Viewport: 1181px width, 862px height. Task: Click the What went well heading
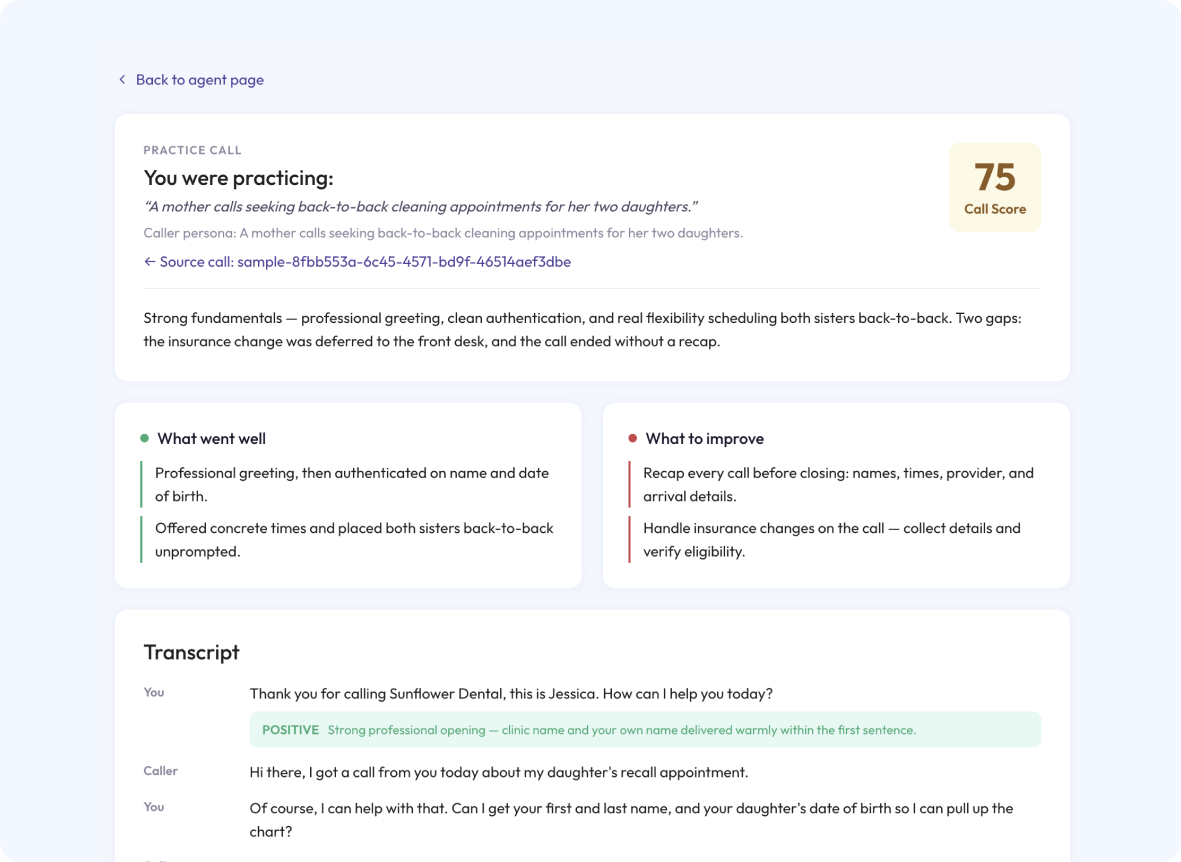tap(212, 439)
